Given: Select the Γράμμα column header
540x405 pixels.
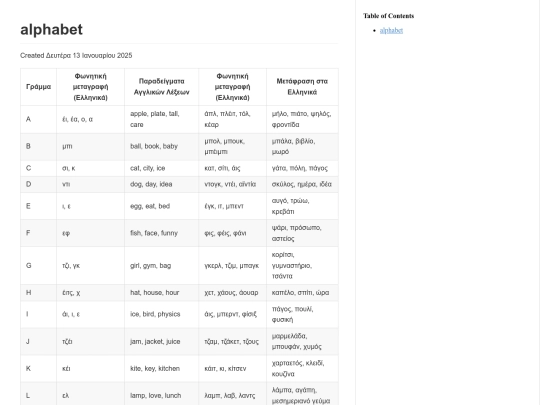Looking at the screenshot, I should point(38,87).
